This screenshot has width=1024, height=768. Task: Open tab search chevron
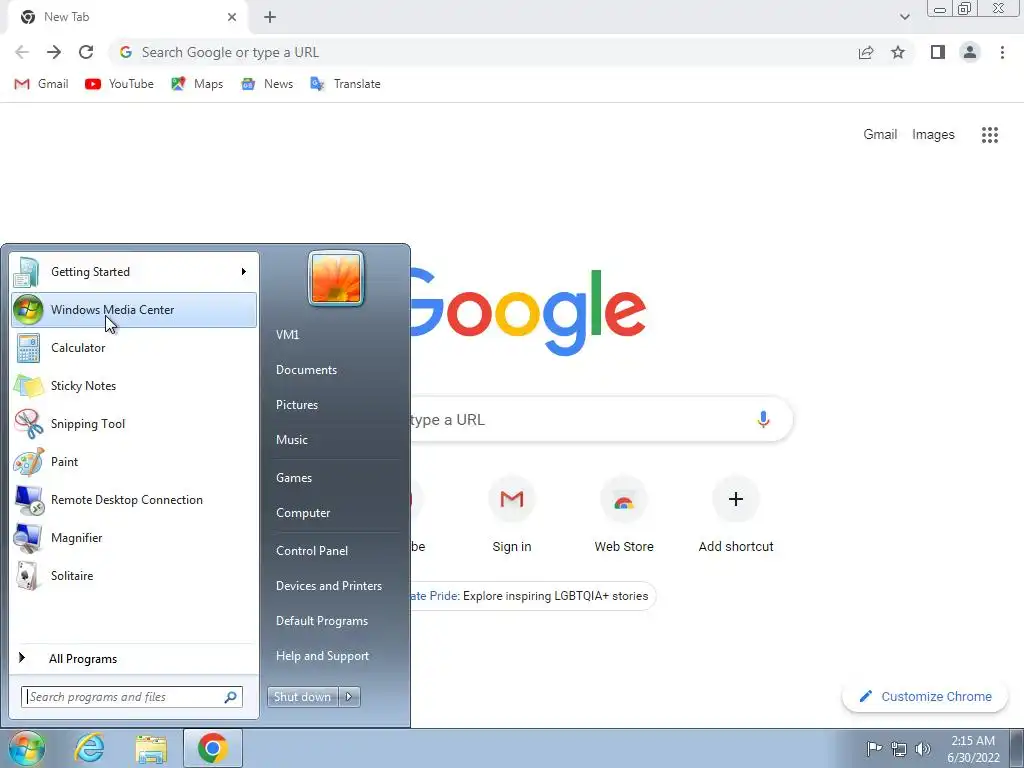(904, 17)
